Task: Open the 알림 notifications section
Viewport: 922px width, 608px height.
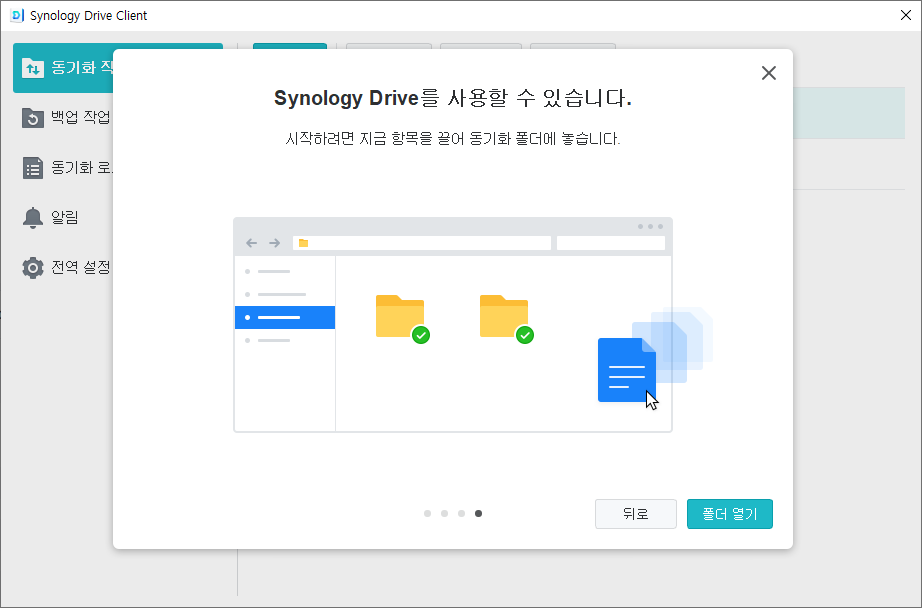Action: click(x=65, y=218)
